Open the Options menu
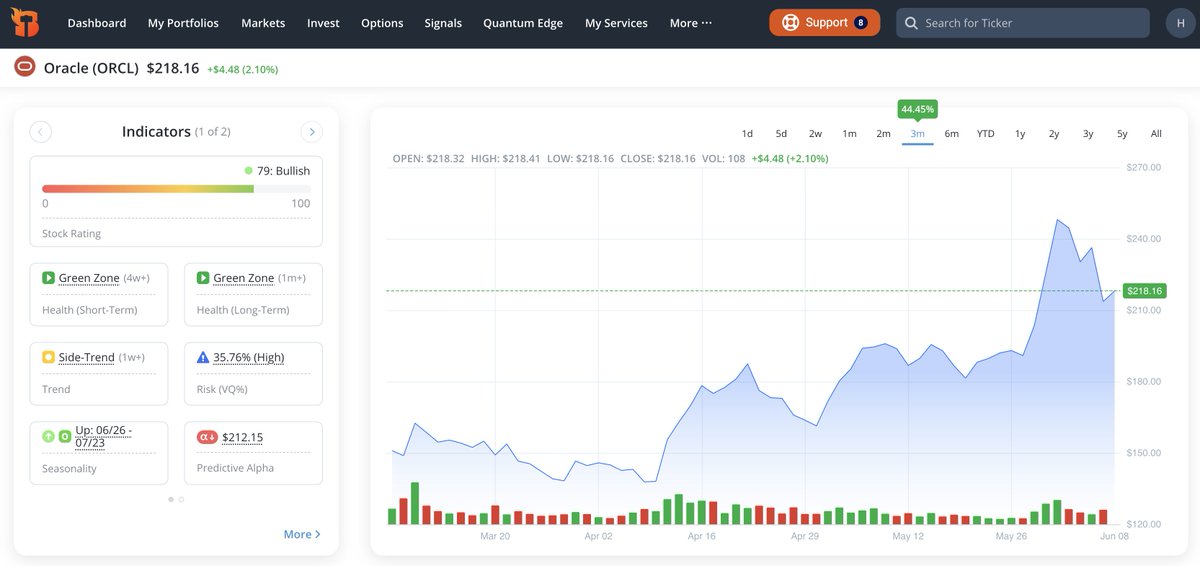This screenshot has height=566, width=1200. pyautogui.click(x=382, y=23)
